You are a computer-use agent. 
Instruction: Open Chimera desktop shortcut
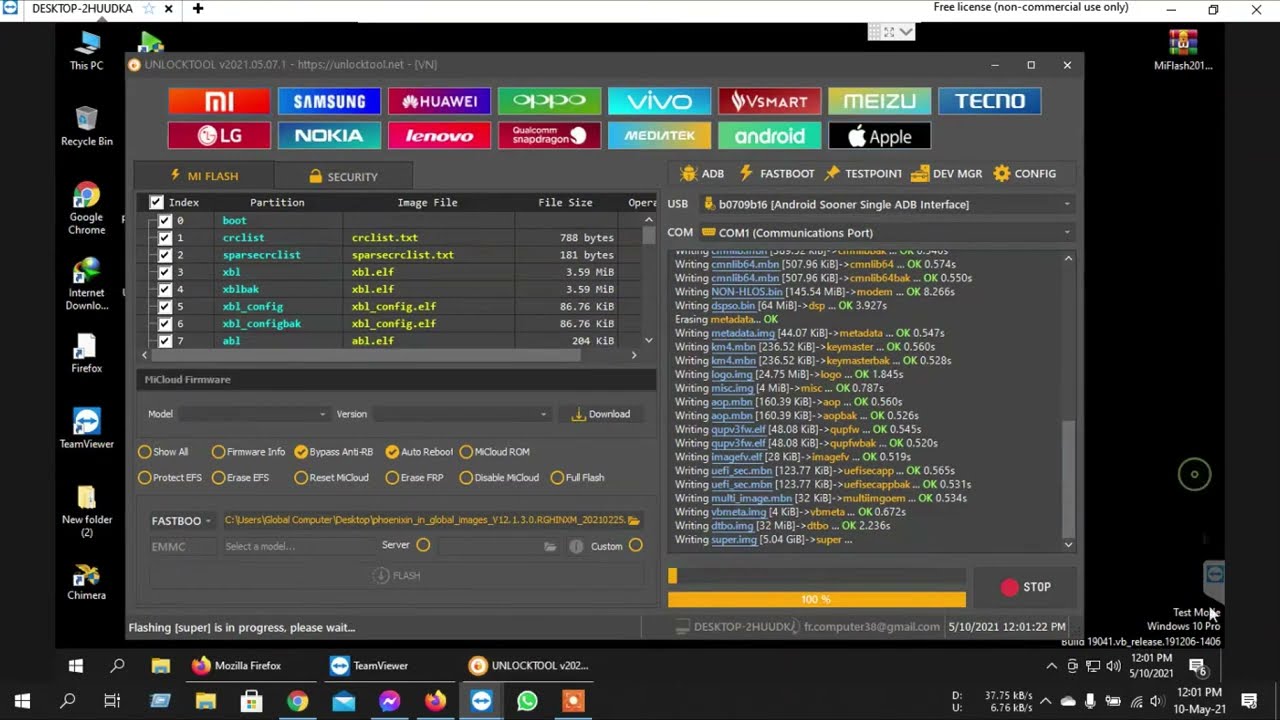click(x=86, y=582)
